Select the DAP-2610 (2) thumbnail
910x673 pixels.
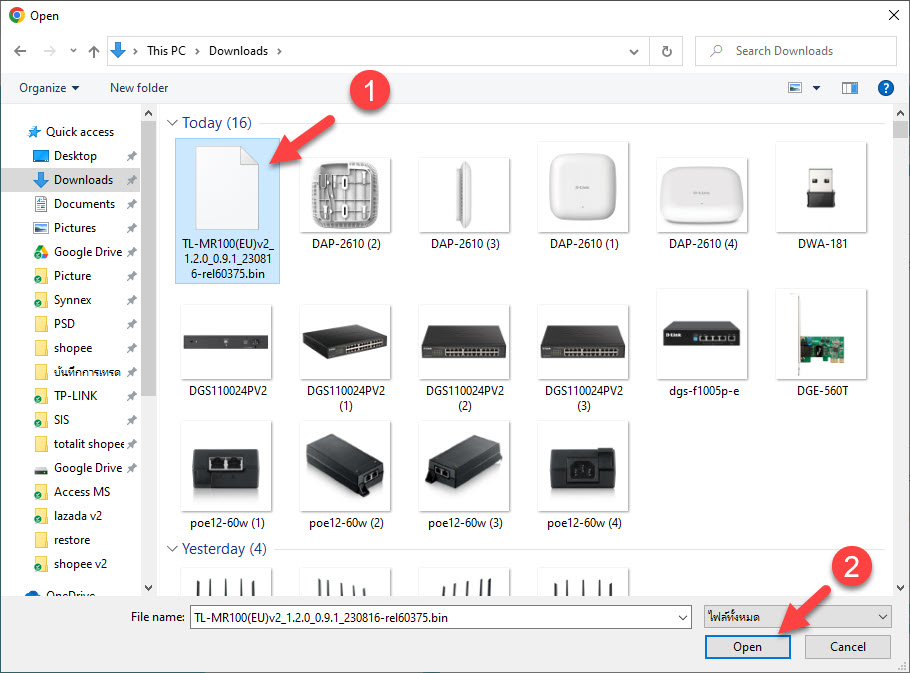(x=346, y=194)
